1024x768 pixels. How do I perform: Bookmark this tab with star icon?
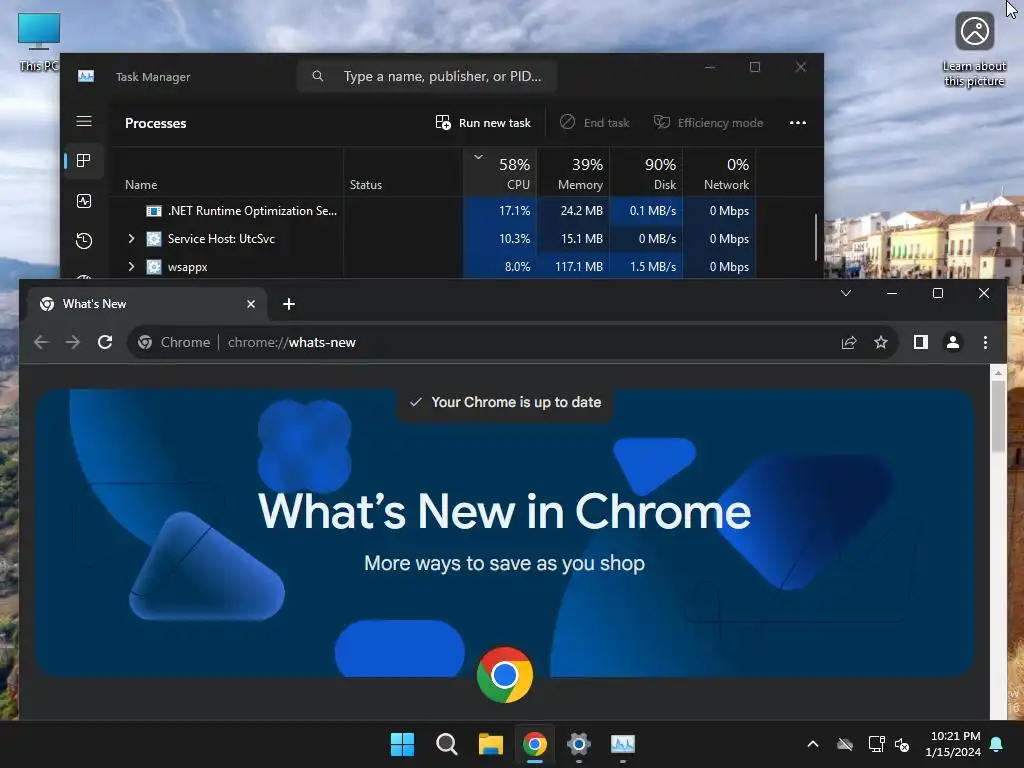(x=881, y=342)
